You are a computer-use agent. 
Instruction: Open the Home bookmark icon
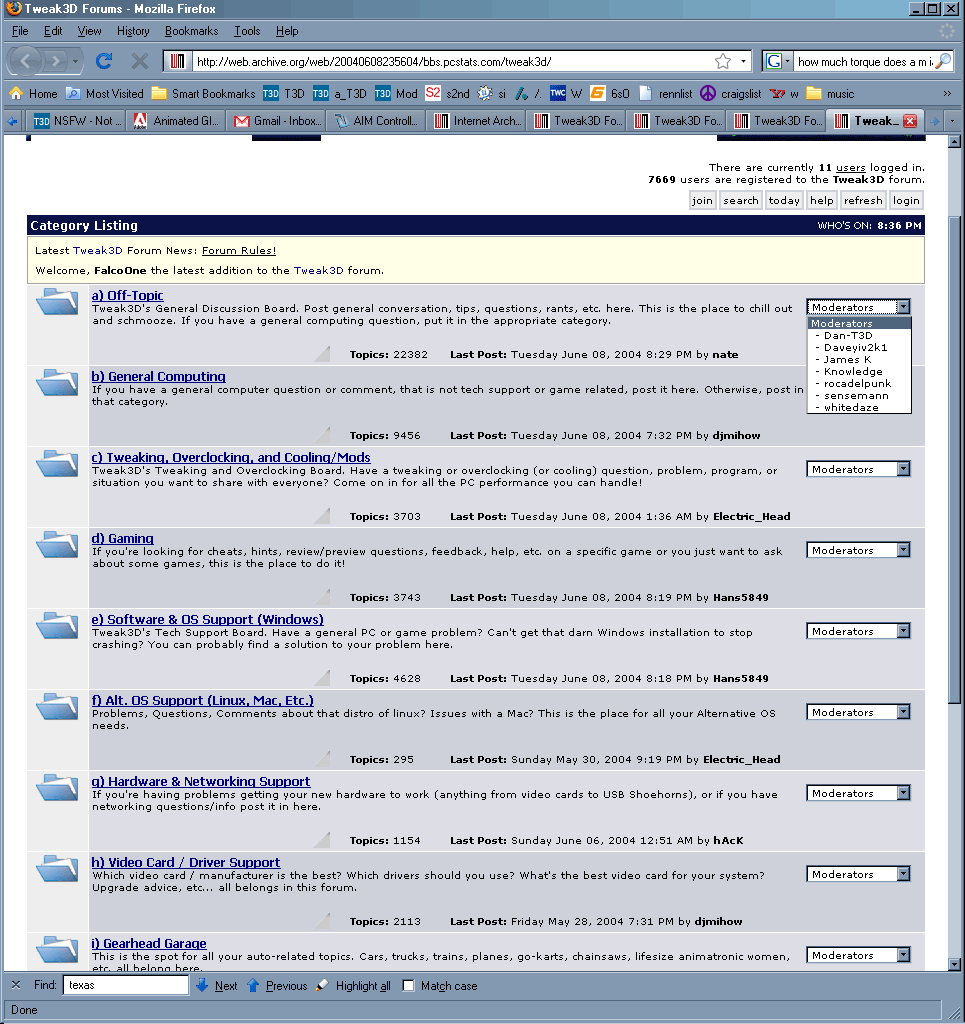16,93
